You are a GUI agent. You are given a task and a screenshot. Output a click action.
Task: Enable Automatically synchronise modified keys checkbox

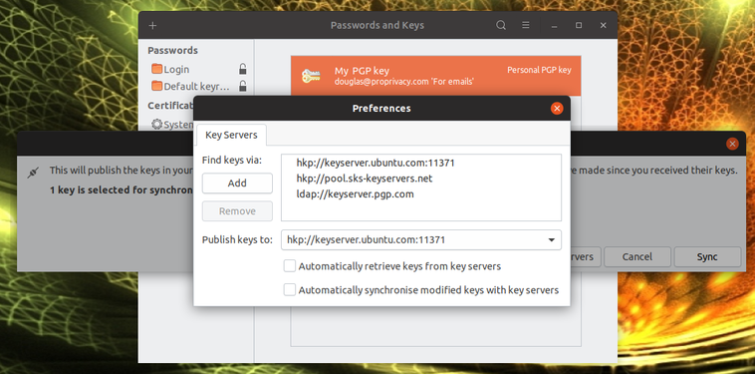click(289, 289)
